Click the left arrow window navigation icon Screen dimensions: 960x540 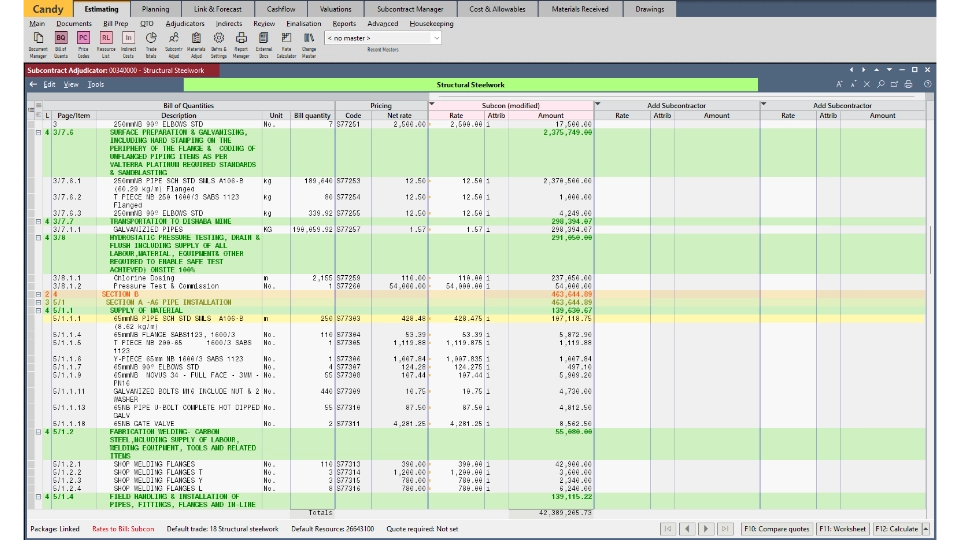click(x=851, y=70)
